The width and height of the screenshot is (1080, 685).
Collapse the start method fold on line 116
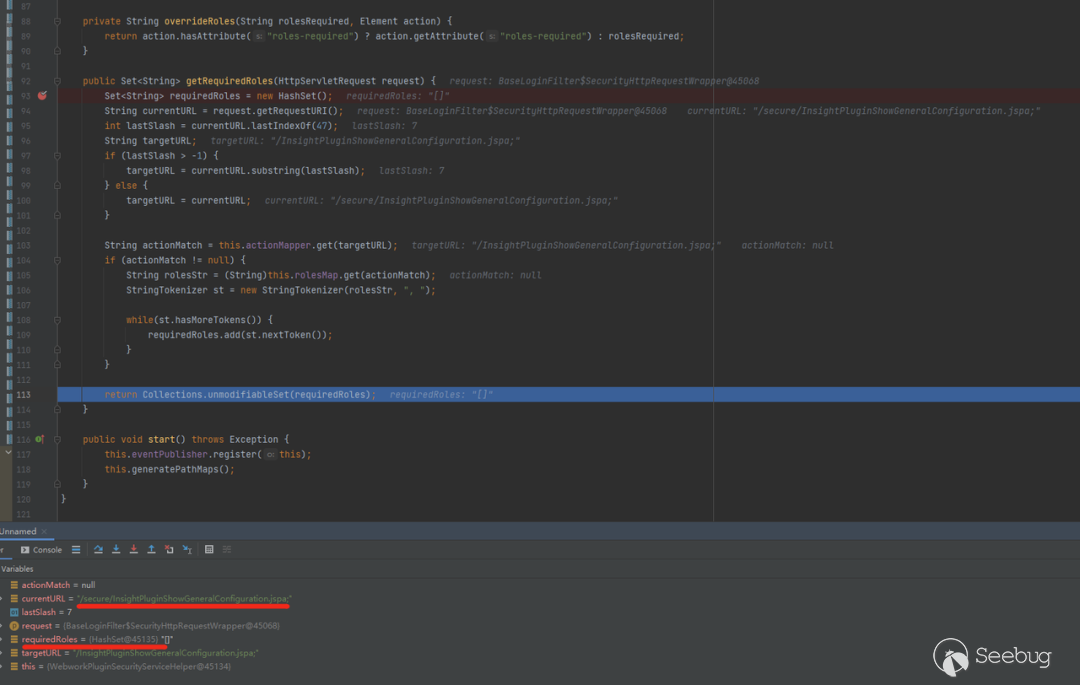tap(58, 439)
